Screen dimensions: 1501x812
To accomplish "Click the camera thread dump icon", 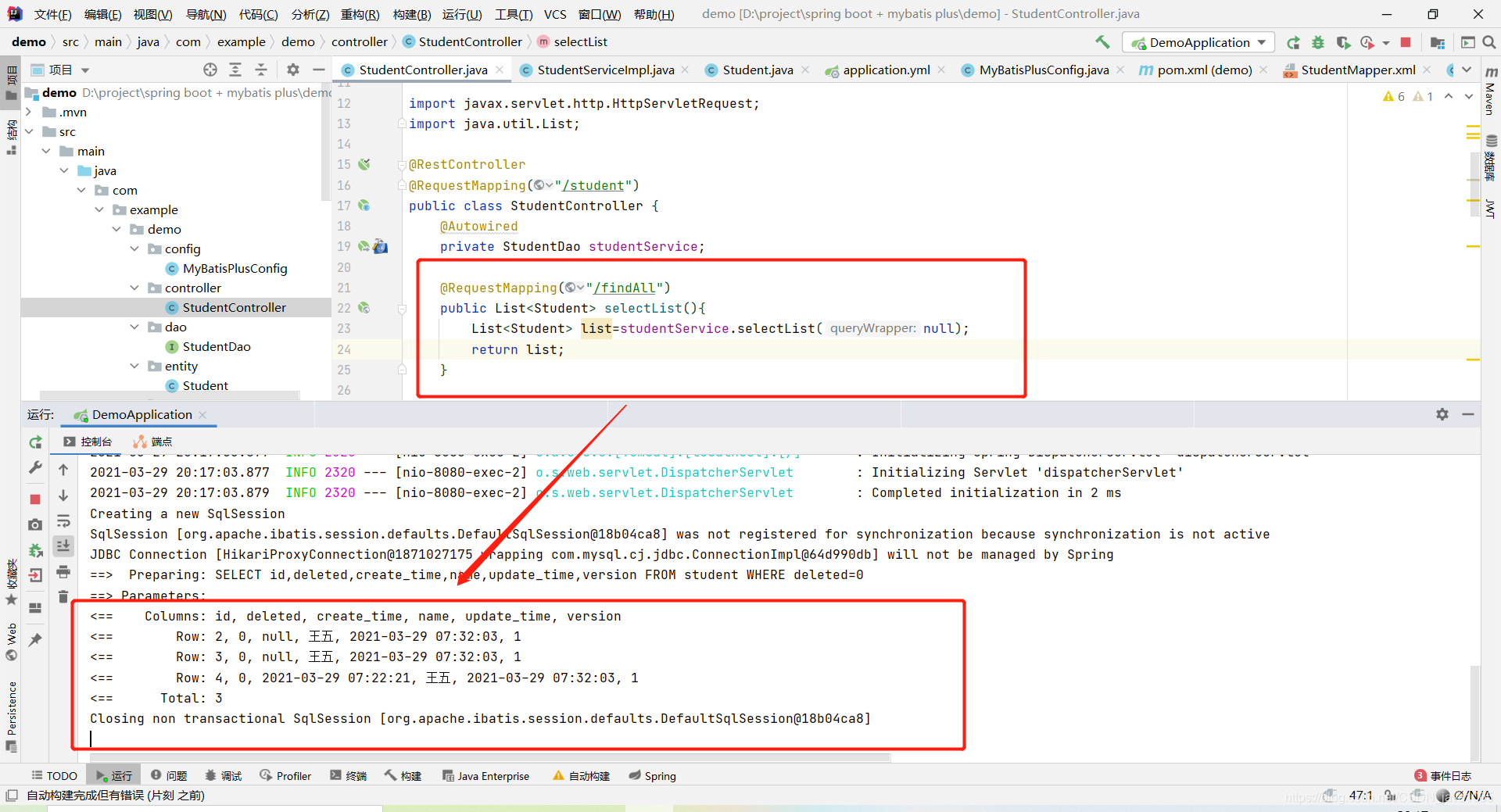I will pyautogui.click(x=35, y=524).
